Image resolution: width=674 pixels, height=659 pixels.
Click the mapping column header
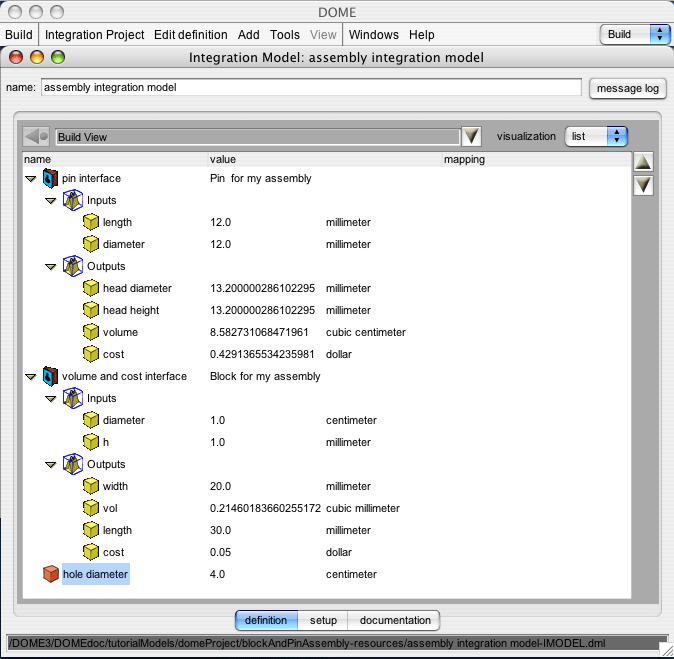[x=536, y=159]
